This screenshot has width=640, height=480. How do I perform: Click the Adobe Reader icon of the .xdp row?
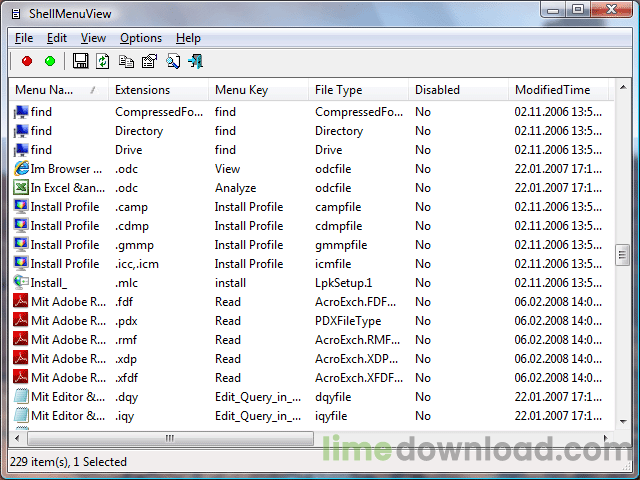[x=21, y=358]
